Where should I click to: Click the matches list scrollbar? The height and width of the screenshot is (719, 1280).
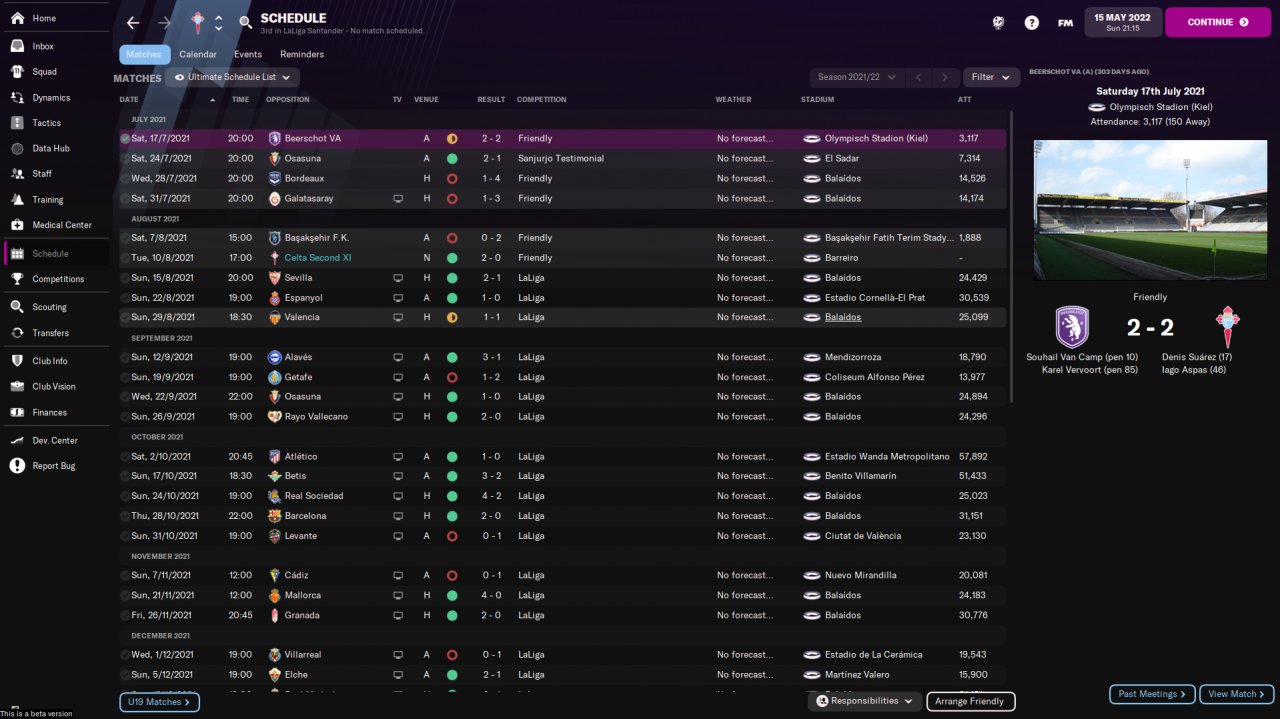tap(1012, 256)
